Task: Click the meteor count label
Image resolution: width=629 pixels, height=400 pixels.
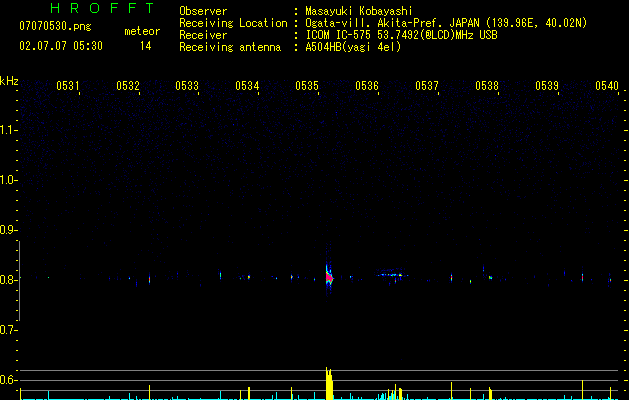Action: tap(142, 31)
